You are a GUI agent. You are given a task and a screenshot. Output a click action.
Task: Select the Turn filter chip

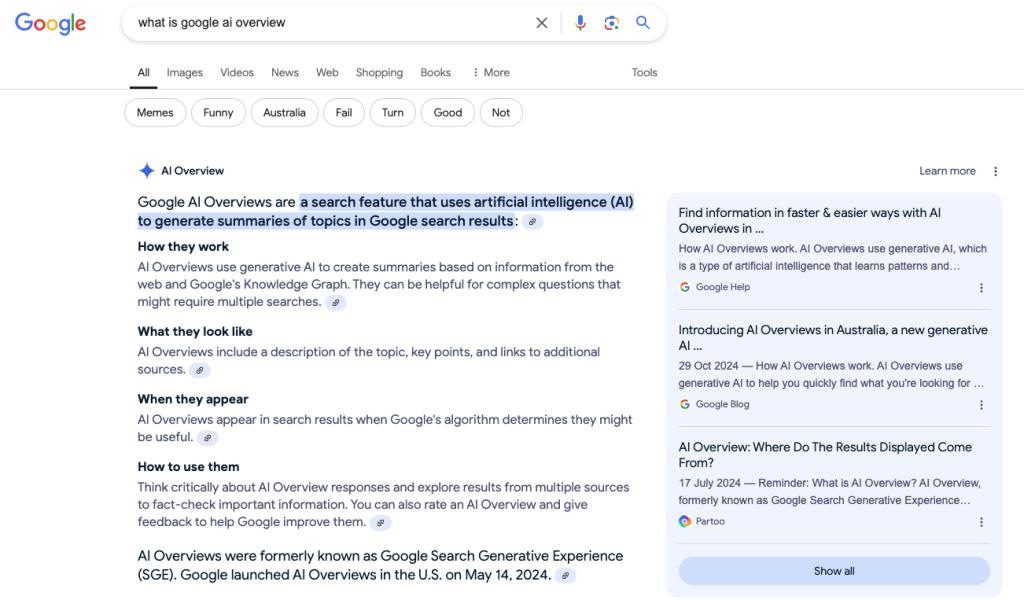(392, 112)
